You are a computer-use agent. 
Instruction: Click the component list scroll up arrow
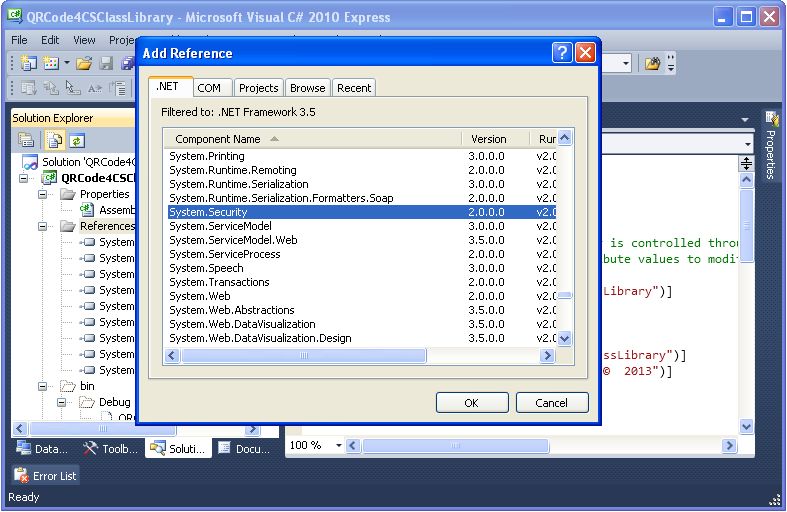point(565,138)
